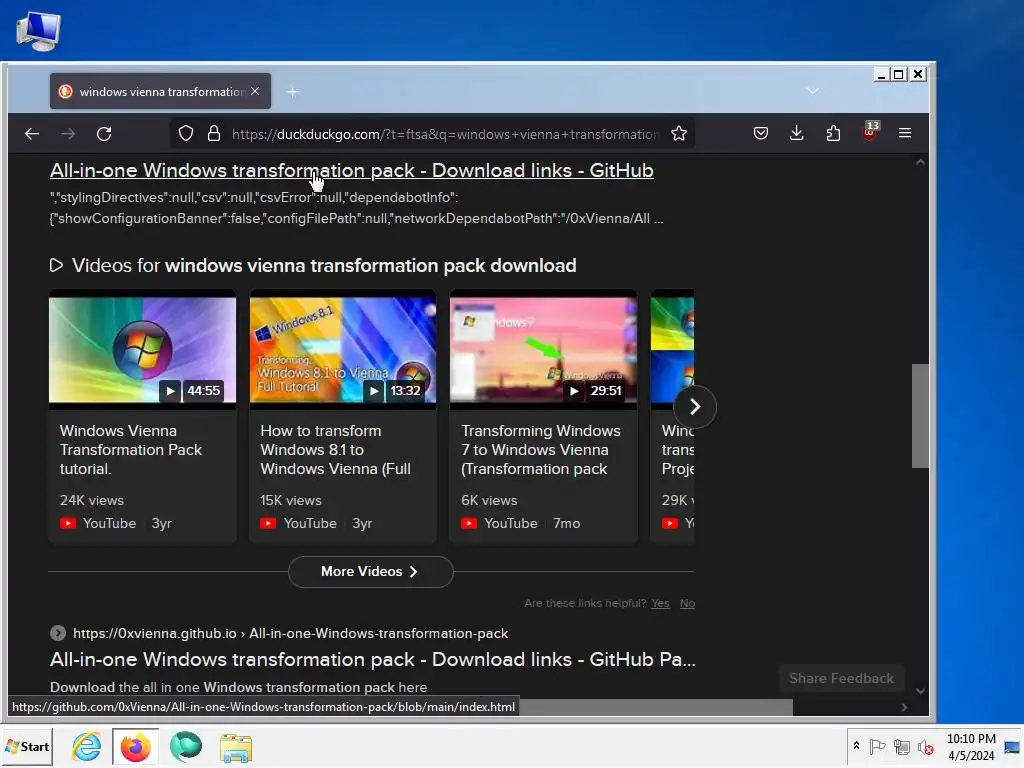
Task: Open the GitHub Pages transformation pack result title
Action: point(372,660)
